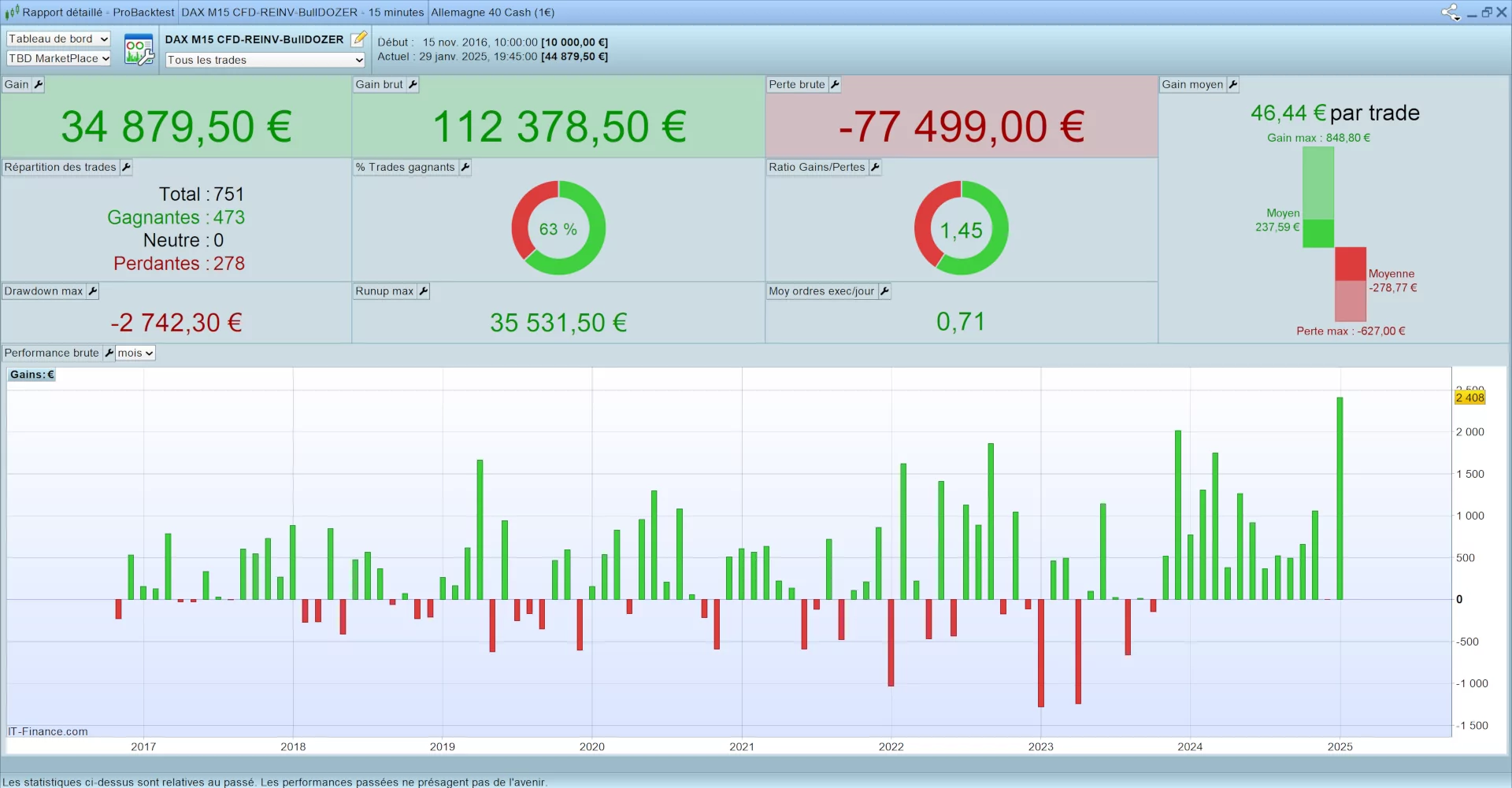Image resolution: width=1512 pixels, height=788 pixels.
Task: Open the Tableau de bord dropdown
Action: click(58, 39)
